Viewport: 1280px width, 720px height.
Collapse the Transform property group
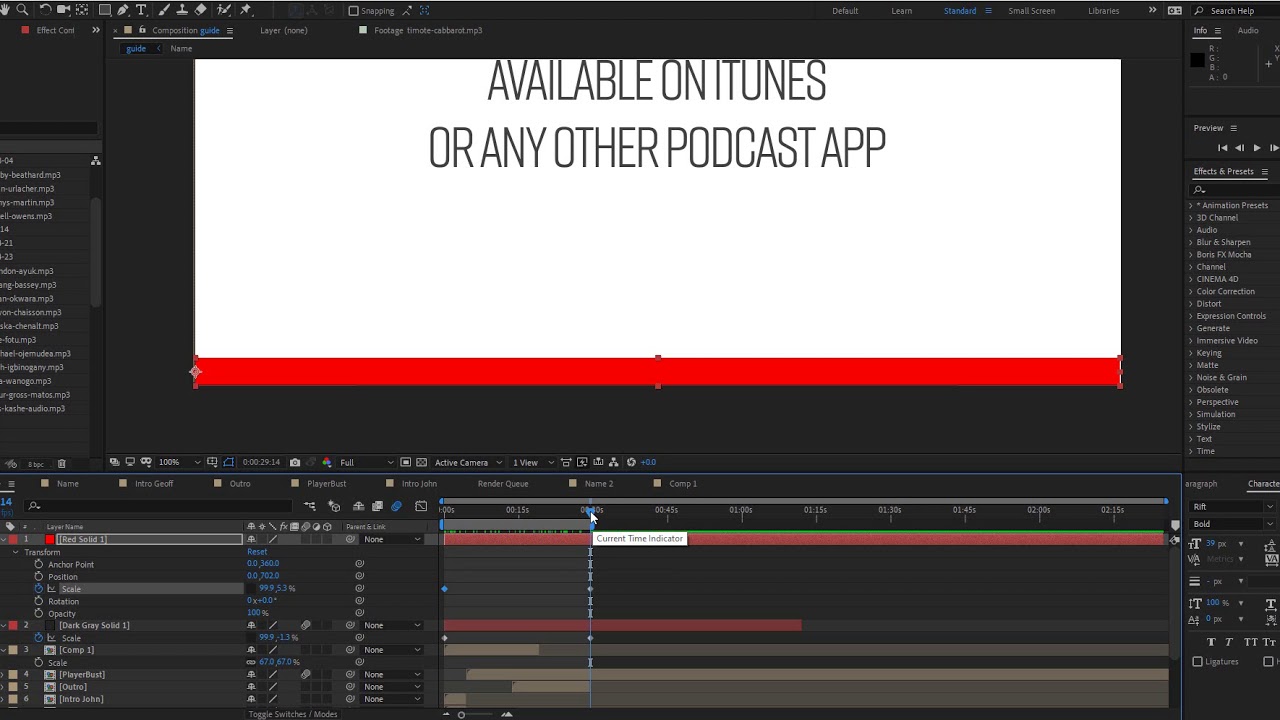[x=16, y=552]
